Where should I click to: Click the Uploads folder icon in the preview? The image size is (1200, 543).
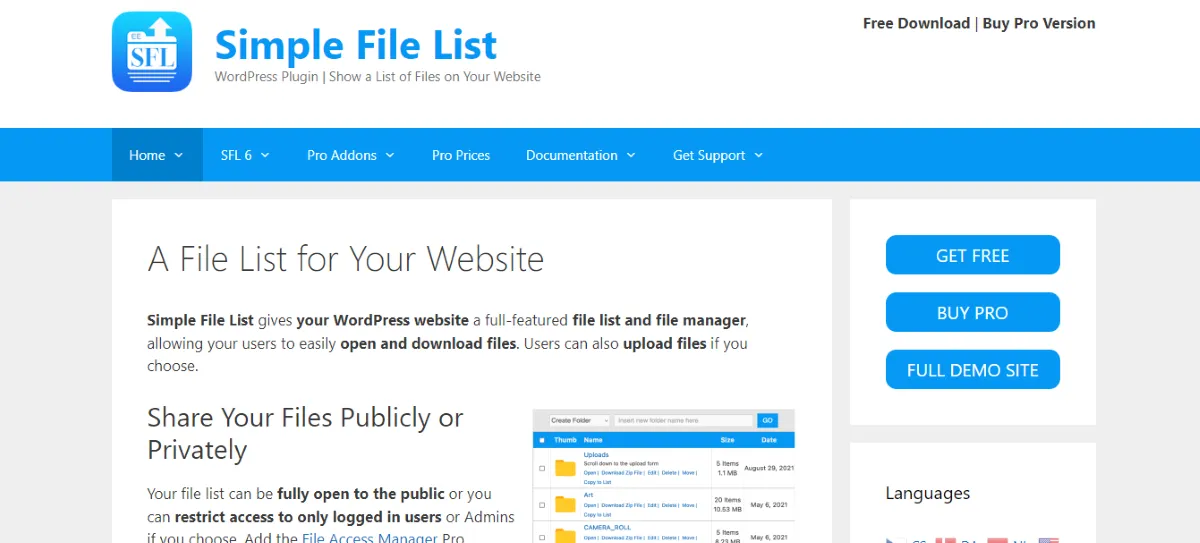click(566, 468)
